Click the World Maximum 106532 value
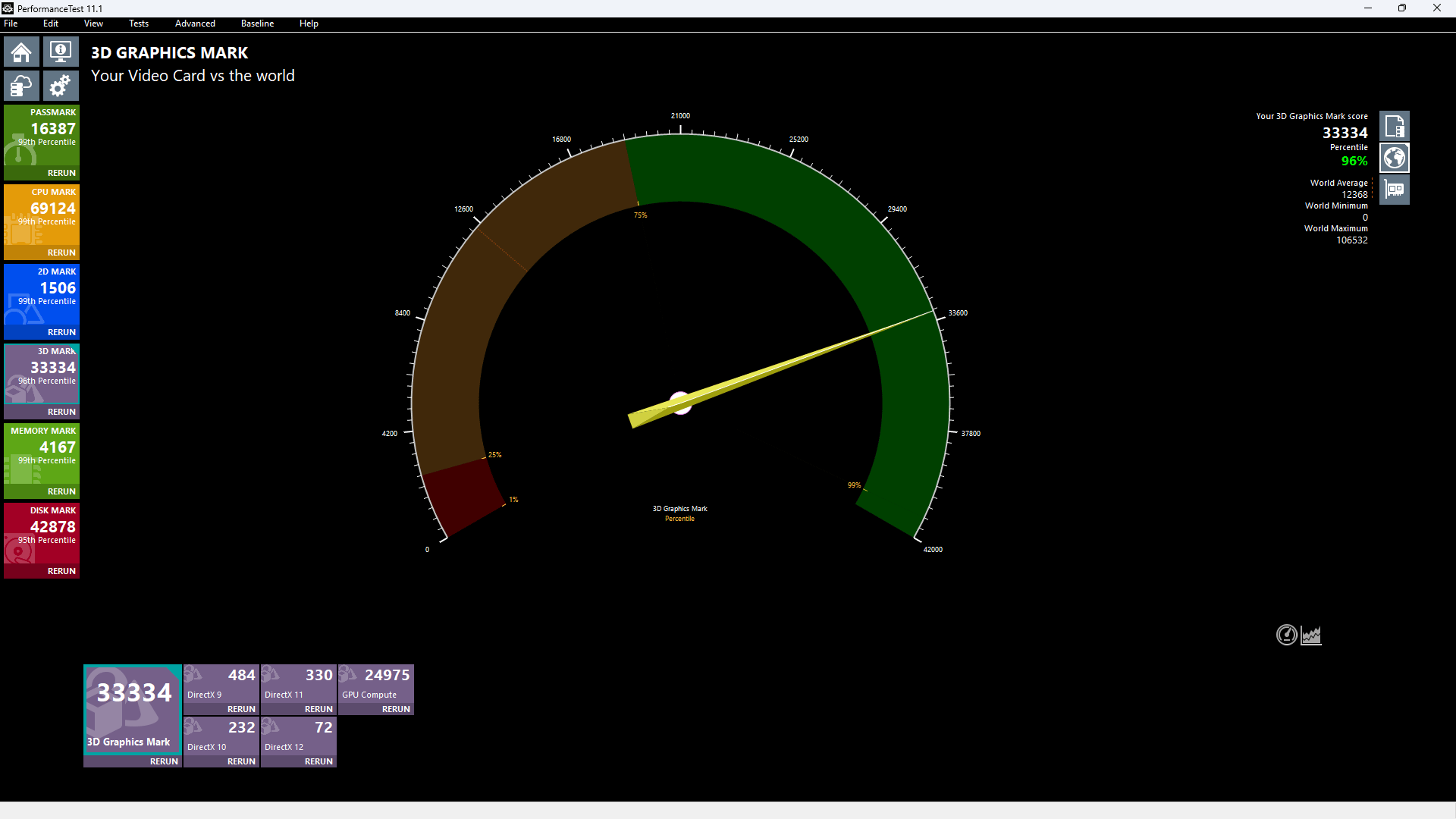This screenshot has width=1456, height=819. [1352, 240]
